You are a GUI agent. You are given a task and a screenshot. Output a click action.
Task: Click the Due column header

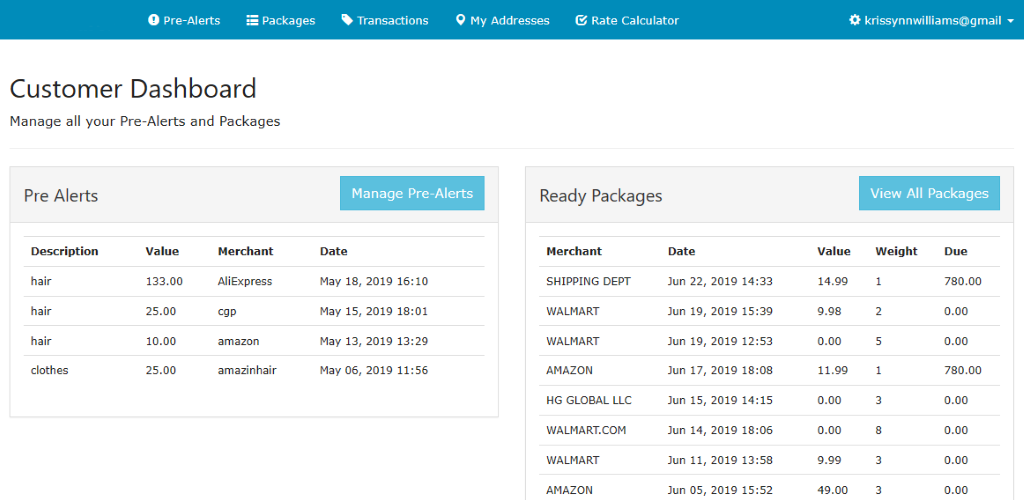(955, 252)
